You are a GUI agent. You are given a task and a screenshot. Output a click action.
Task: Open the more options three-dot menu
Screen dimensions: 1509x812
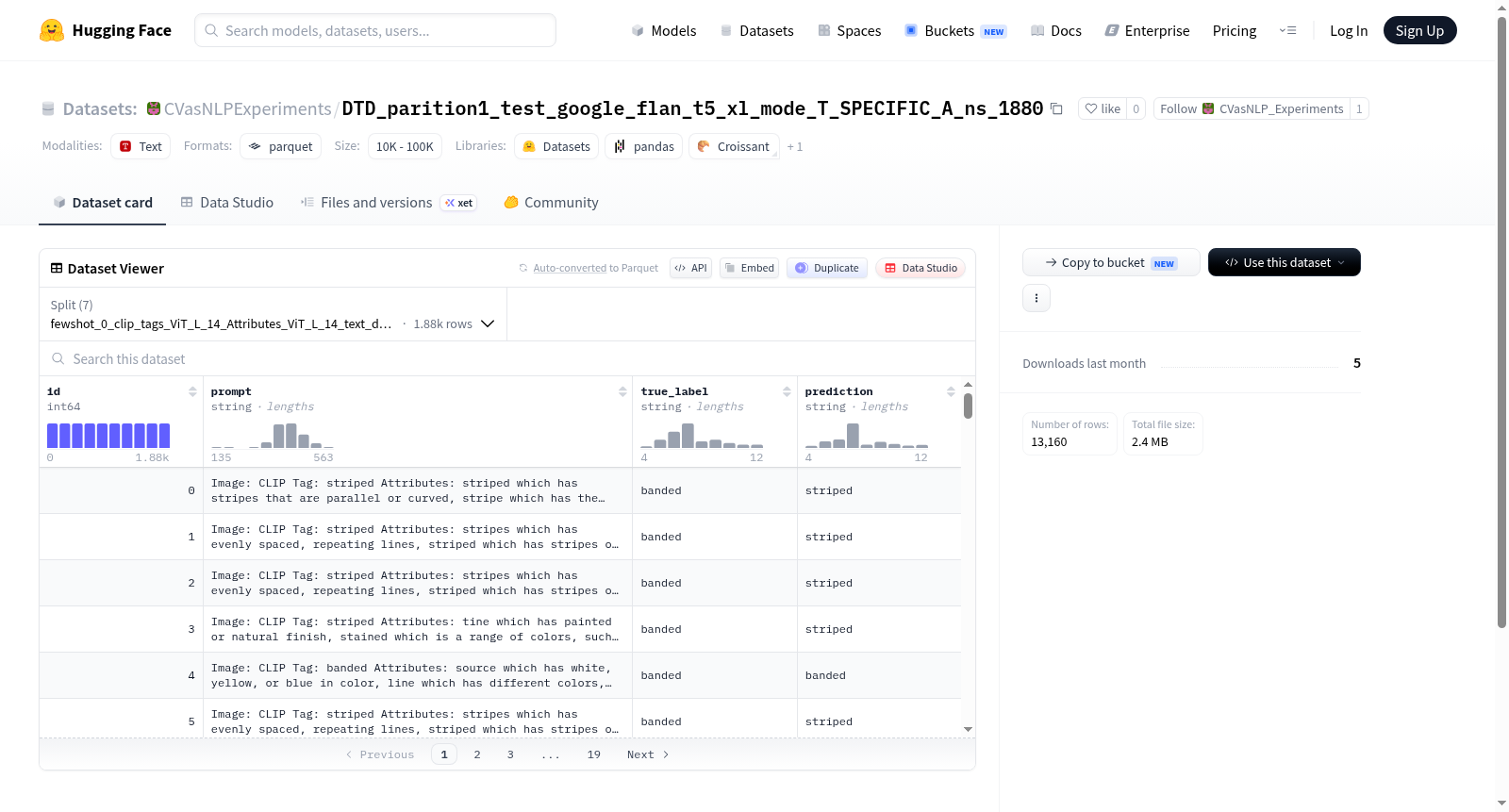click(1036, 298)
